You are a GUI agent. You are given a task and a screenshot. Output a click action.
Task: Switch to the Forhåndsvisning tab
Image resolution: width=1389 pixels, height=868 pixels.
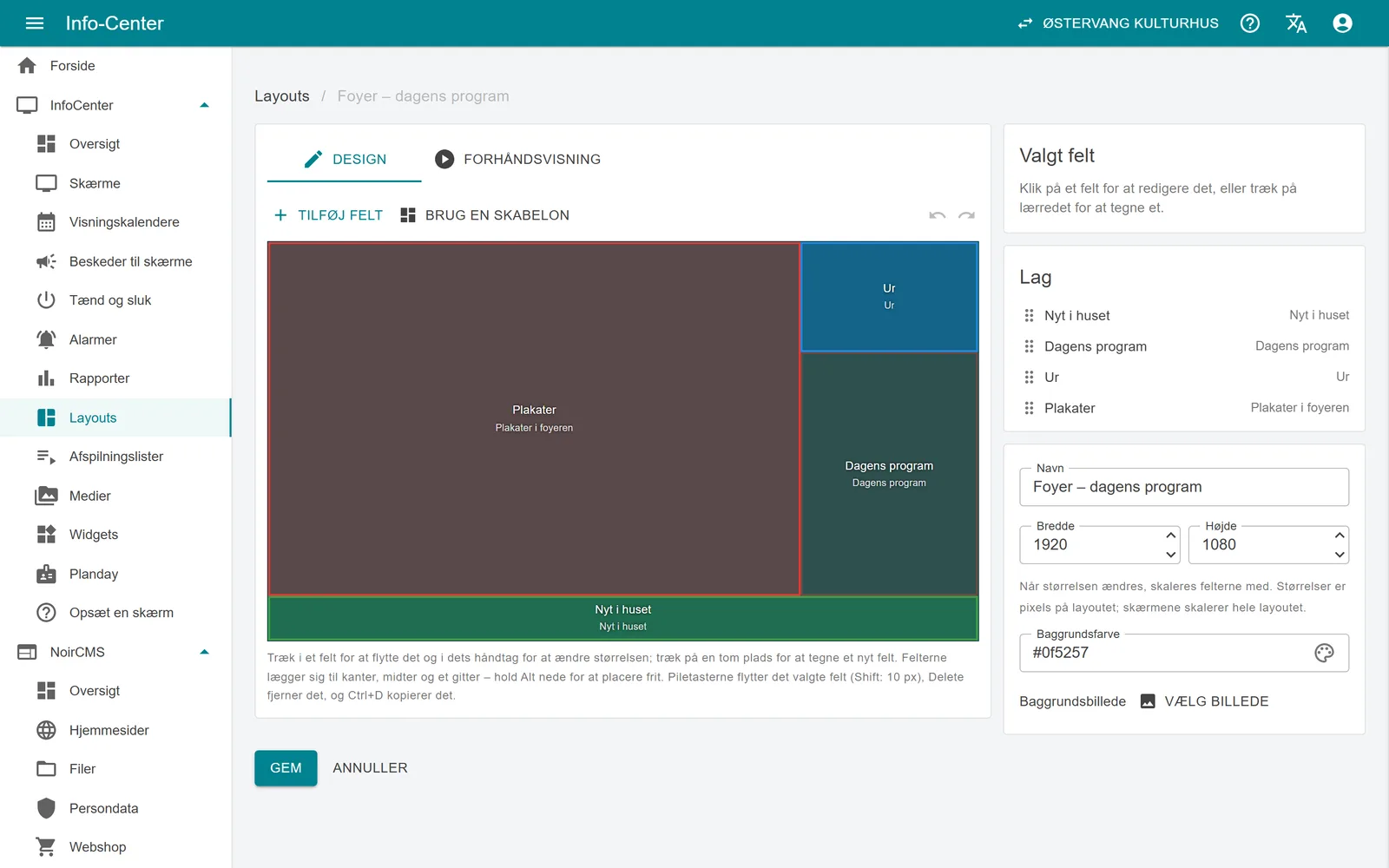tap(518, 159)
